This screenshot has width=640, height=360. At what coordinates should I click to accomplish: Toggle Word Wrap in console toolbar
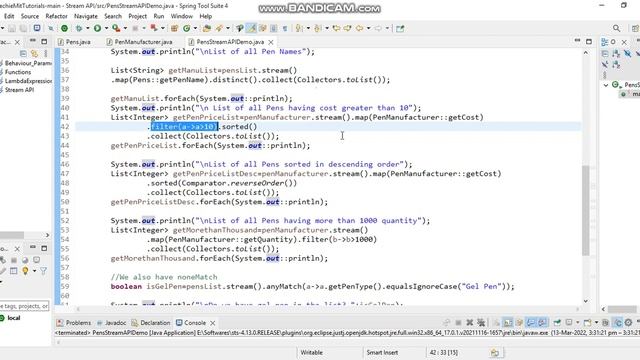(x=519, y=322)
